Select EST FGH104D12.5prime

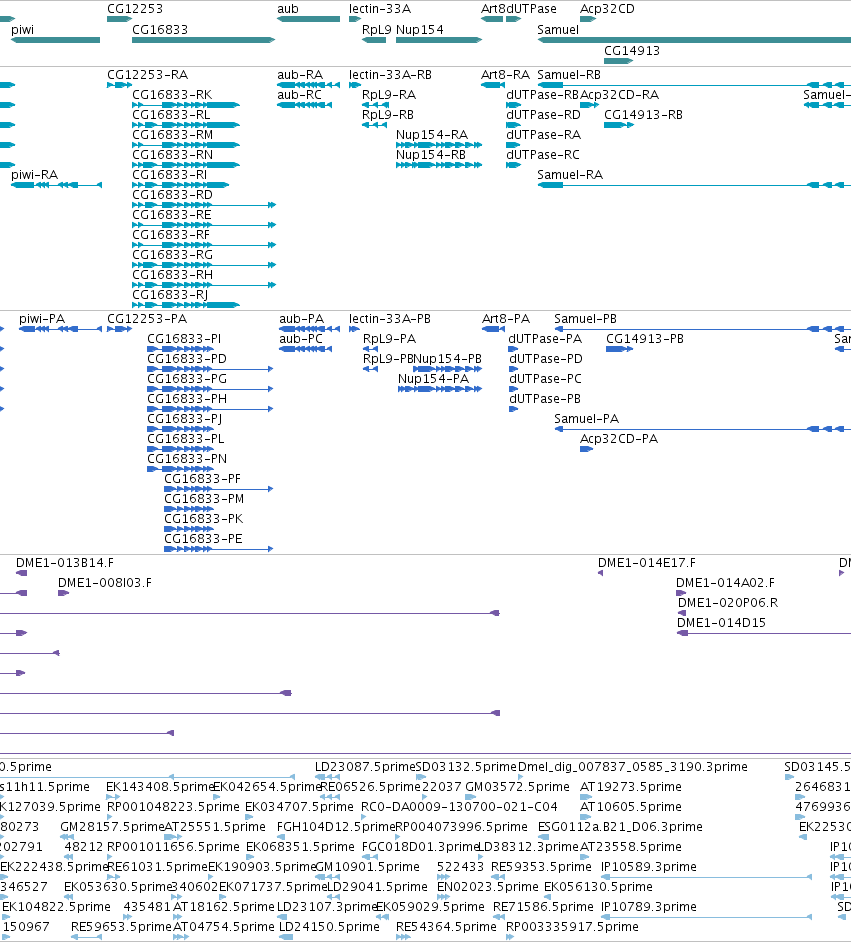[x=336, y=827]
